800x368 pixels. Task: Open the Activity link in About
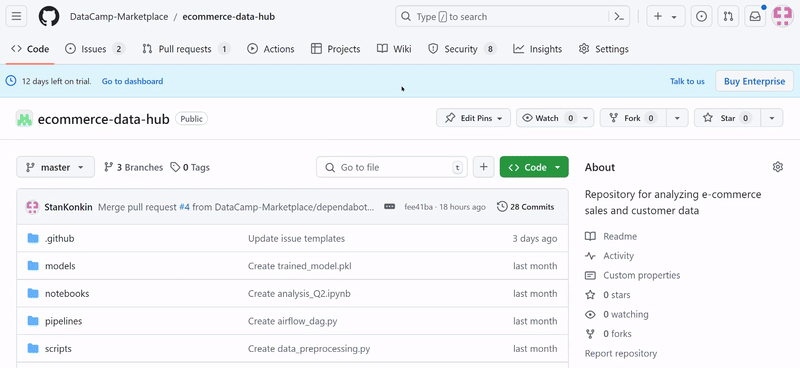(610, 256)
